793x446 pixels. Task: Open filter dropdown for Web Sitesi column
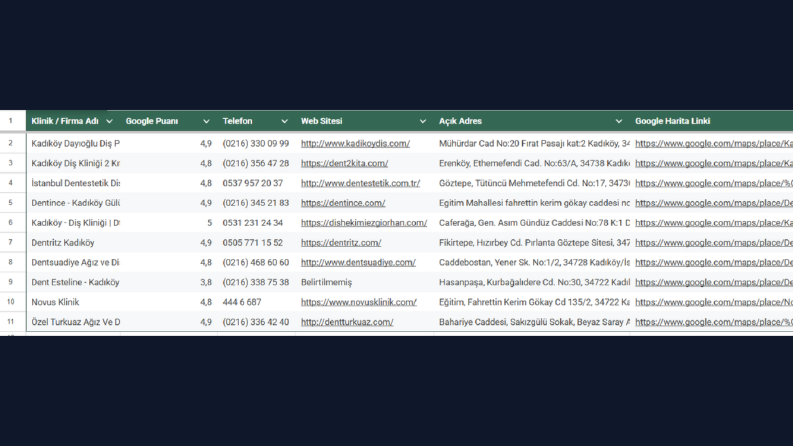click(x=423, y=121)
